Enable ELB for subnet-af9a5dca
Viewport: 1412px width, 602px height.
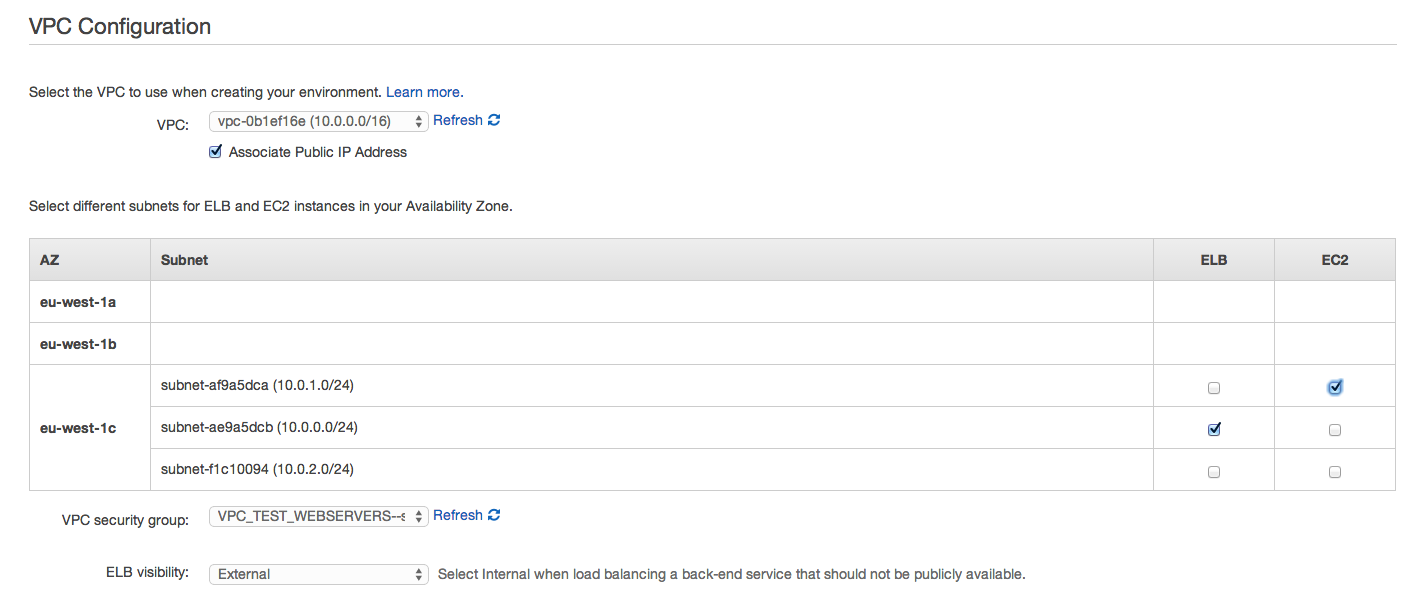pyautogui.click(x=1214, y=388)
